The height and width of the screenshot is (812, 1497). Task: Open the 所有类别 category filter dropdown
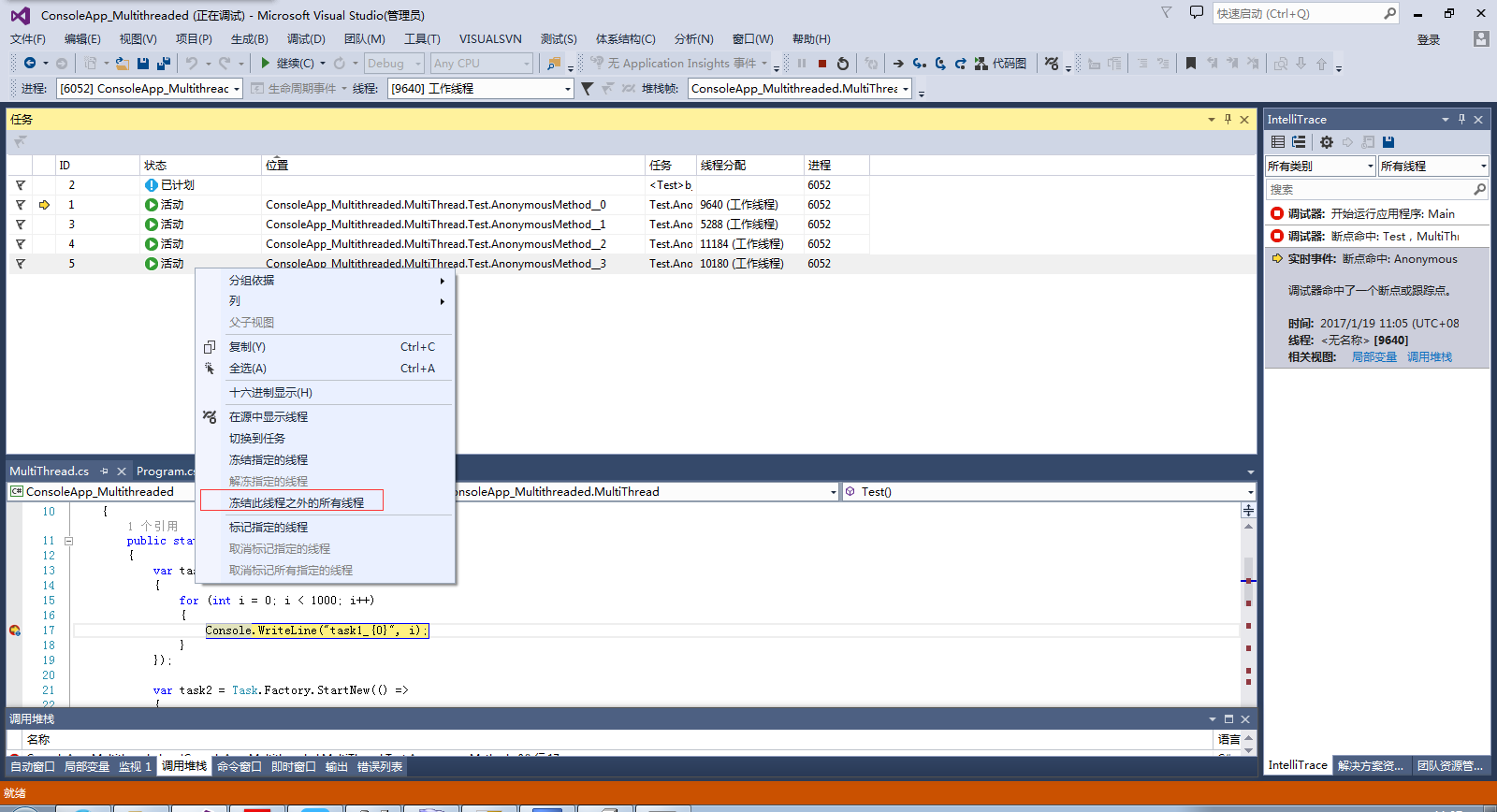pos(1320,166)
